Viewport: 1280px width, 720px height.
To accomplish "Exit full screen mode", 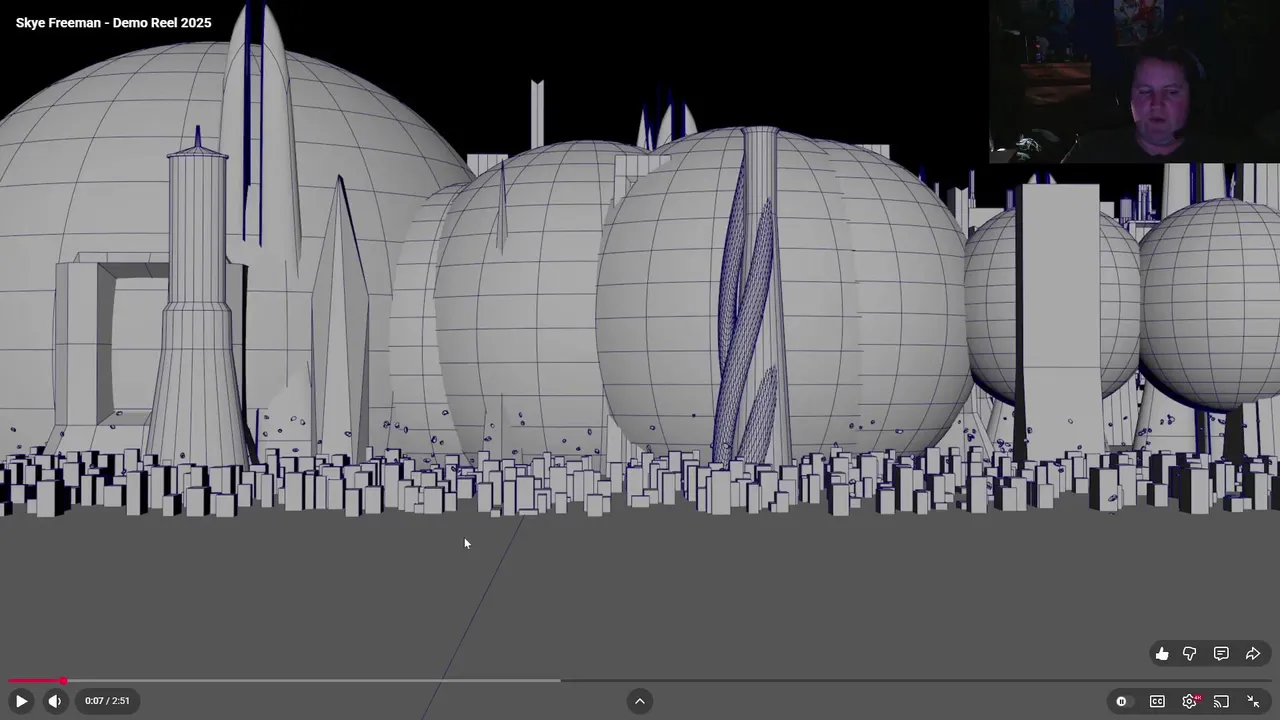I will [1253, 701].
